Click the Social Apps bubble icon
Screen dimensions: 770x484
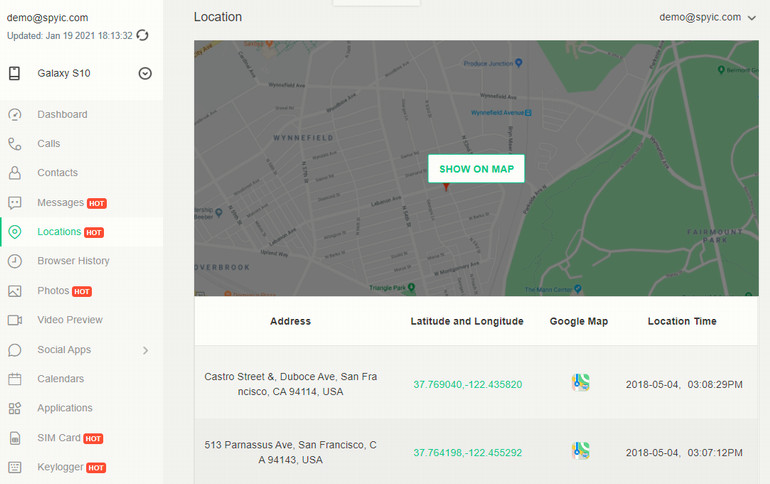point(15,350)
